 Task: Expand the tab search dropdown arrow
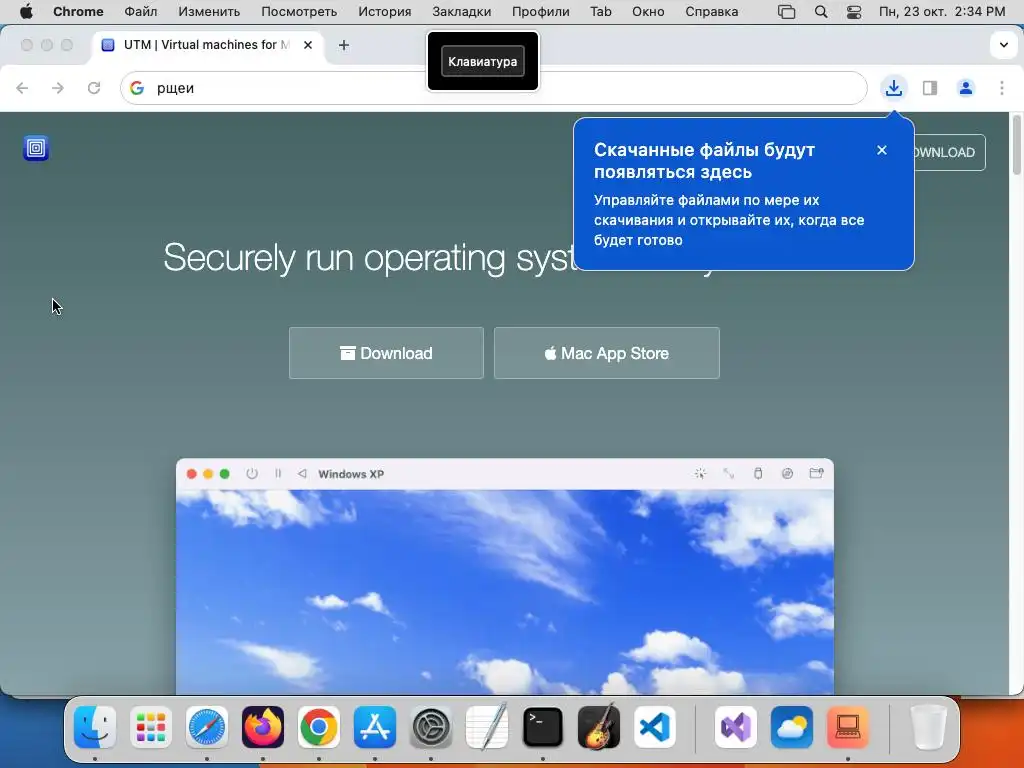point(1004,45)
